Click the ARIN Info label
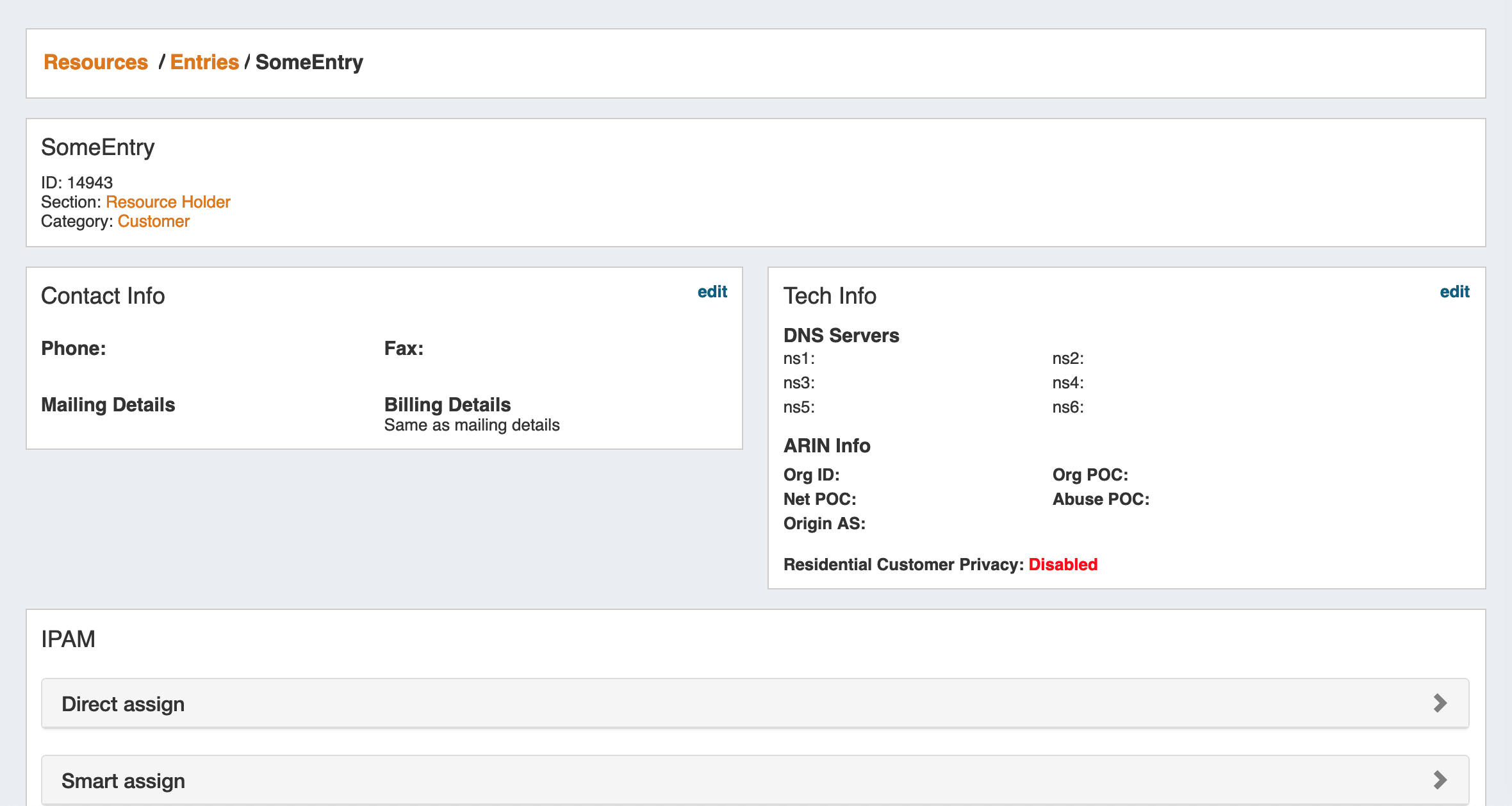 826,445
